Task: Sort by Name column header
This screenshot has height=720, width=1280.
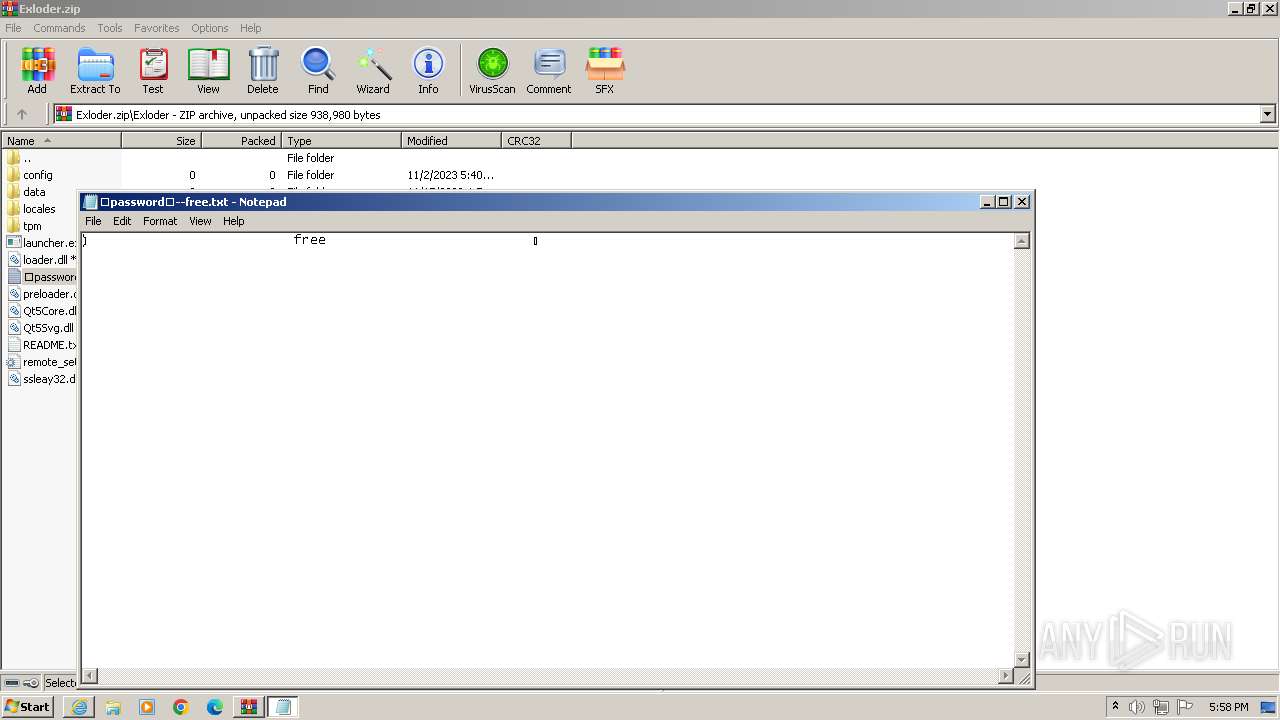Action: pos(61,141)
